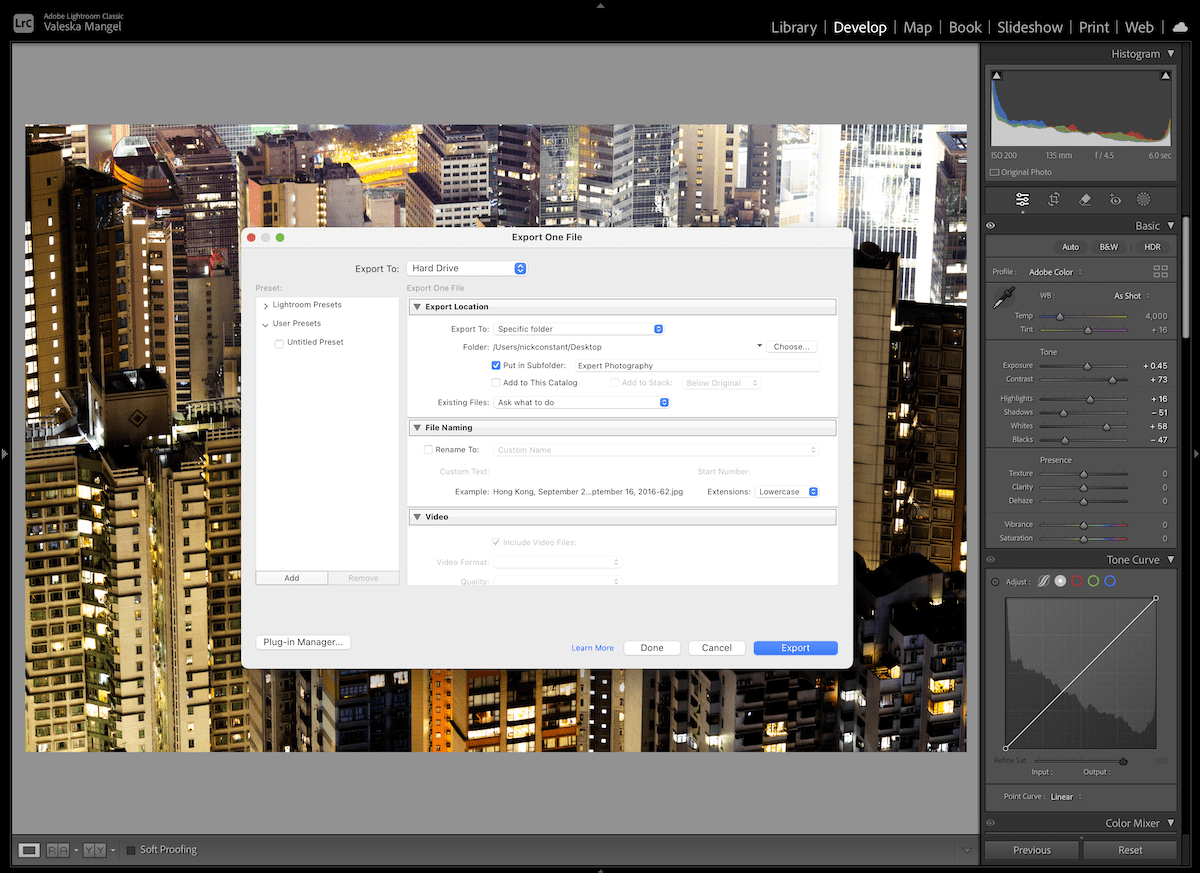
Task: Check the Add to This Catalog box
Action: pos(495,382)
